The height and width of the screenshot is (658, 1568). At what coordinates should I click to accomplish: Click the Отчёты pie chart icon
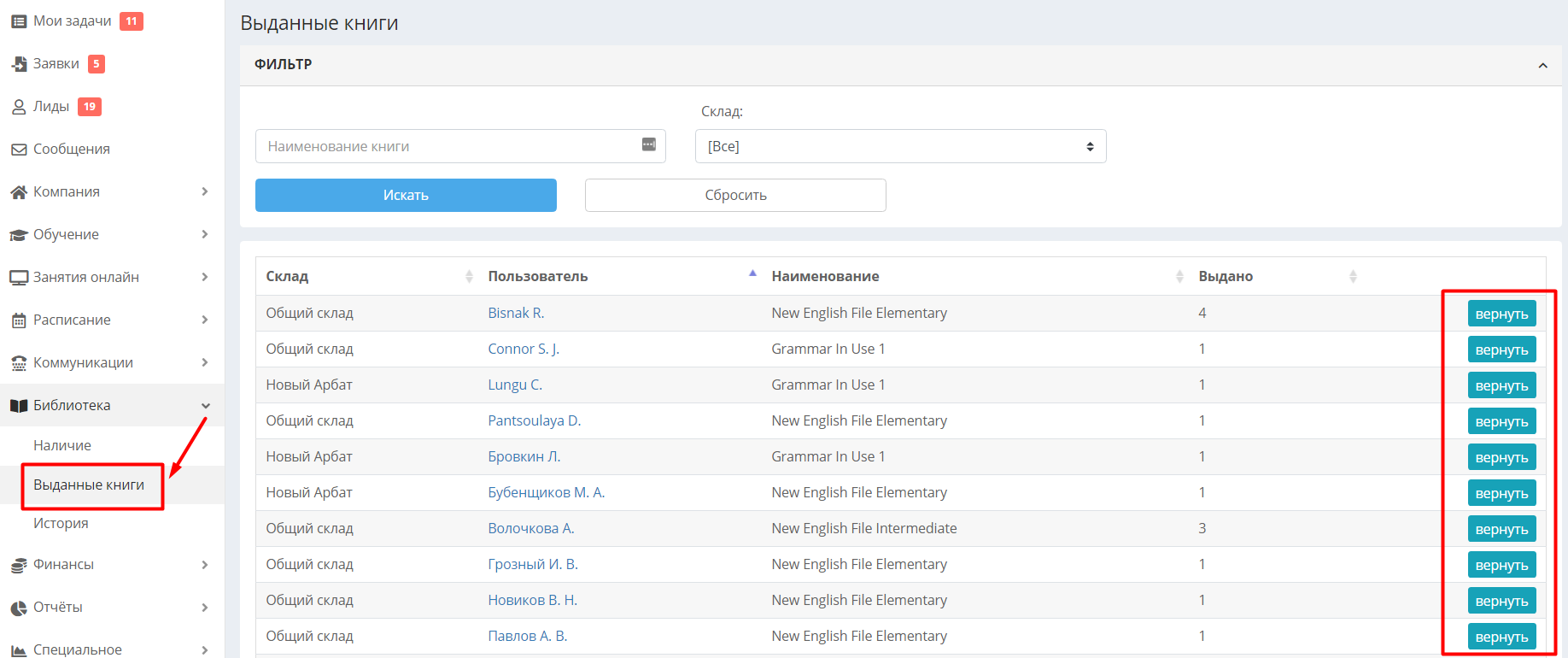(19, 608)
